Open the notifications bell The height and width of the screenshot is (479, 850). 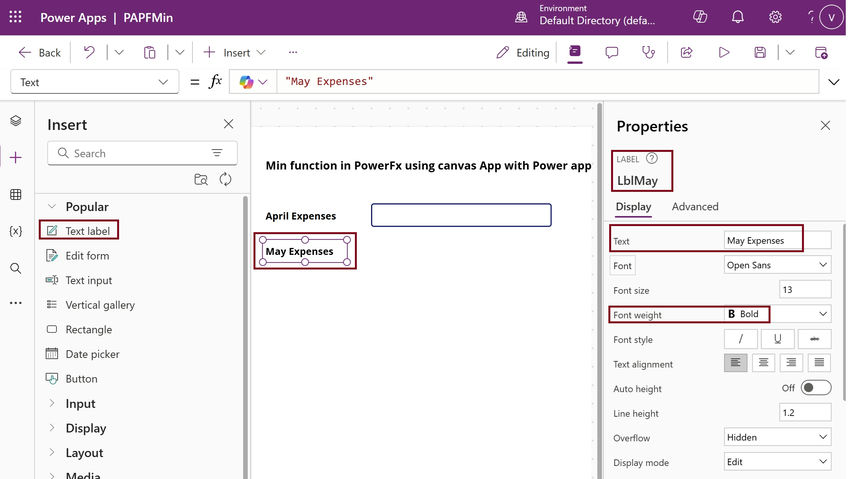click(x=737, y=17)
